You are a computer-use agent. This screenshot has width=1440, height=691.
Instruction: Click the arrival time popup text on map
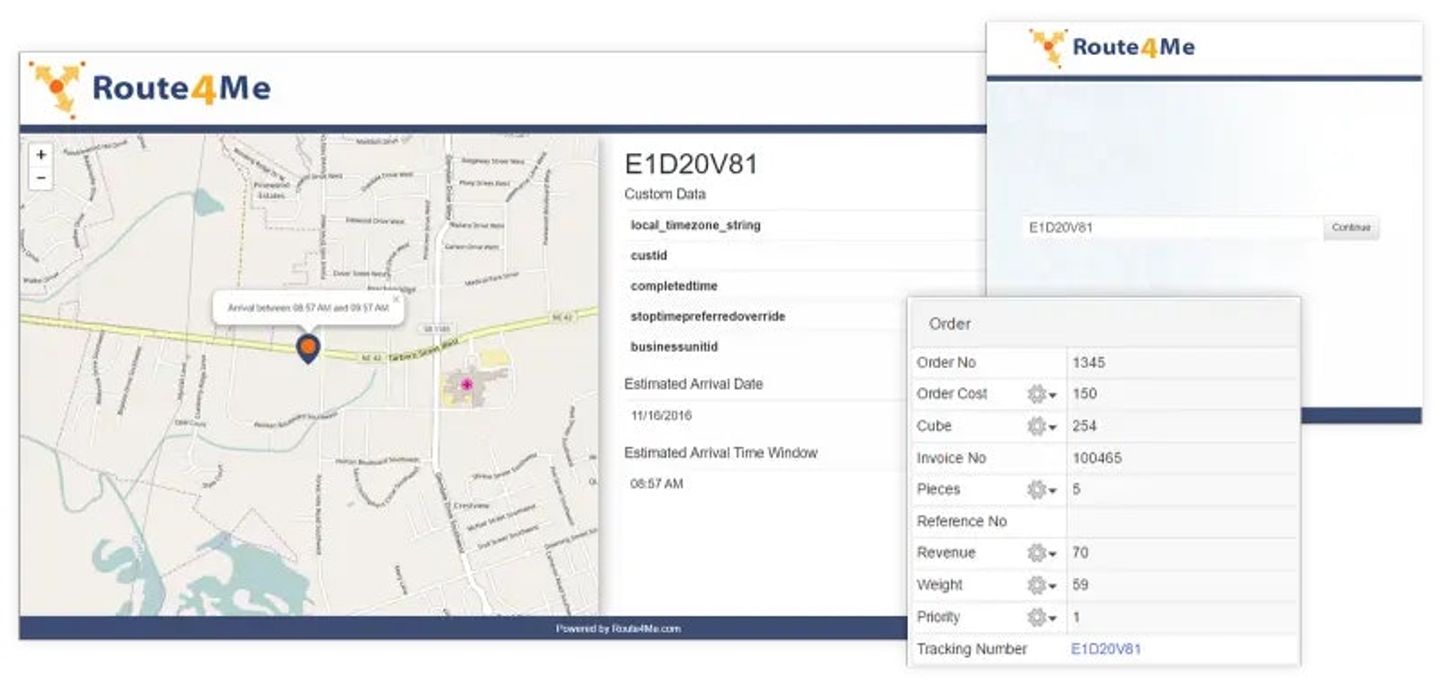tap(308, 308)
